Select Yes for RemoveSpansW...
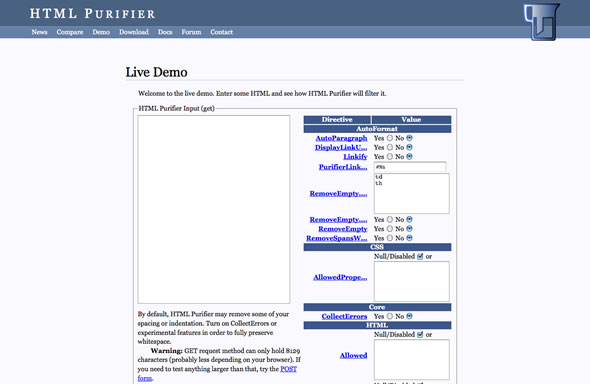Viewport: 590px width, 384px height. [x=390, y=238]
